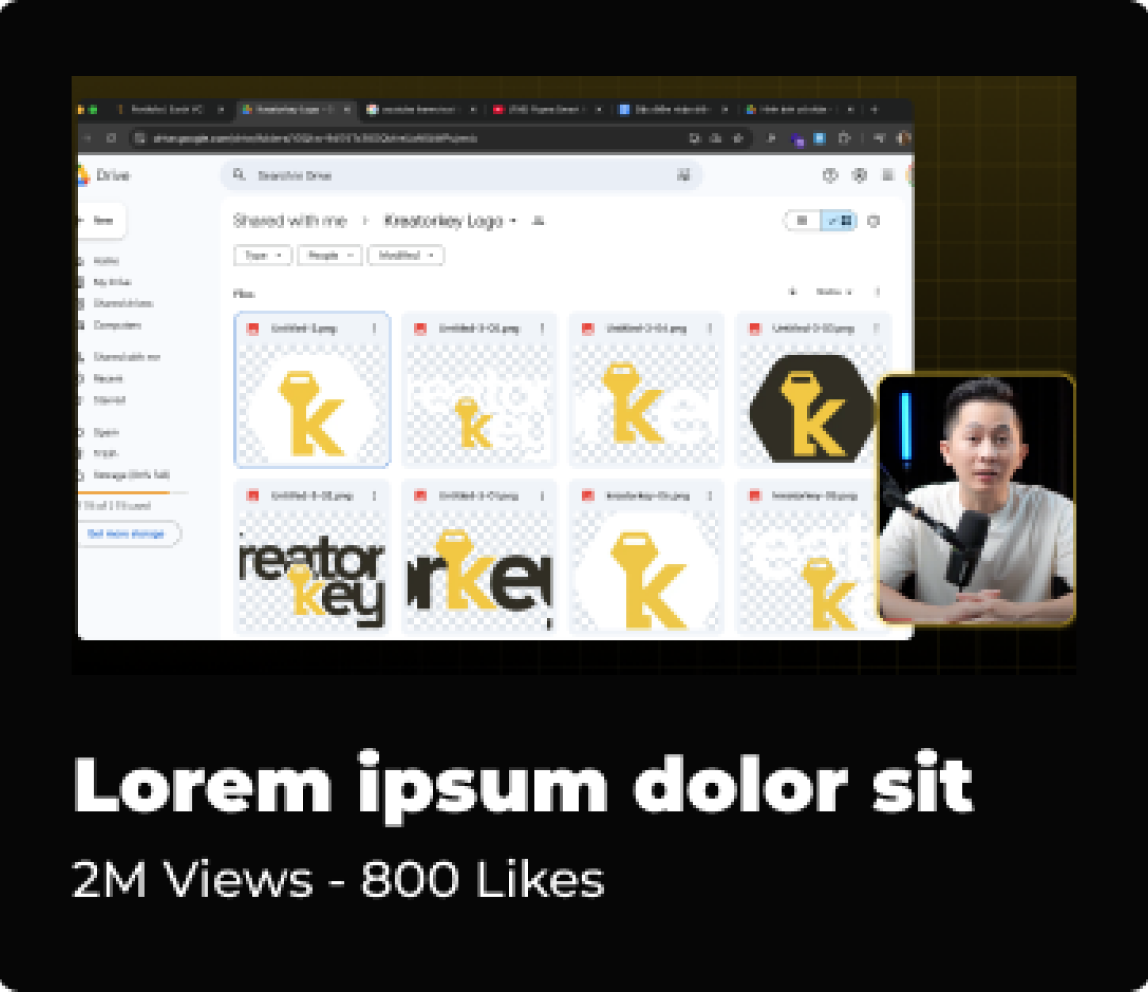Bookmark this page with star icon
The width and height of the screenshot is (1148, 992).
738,138
